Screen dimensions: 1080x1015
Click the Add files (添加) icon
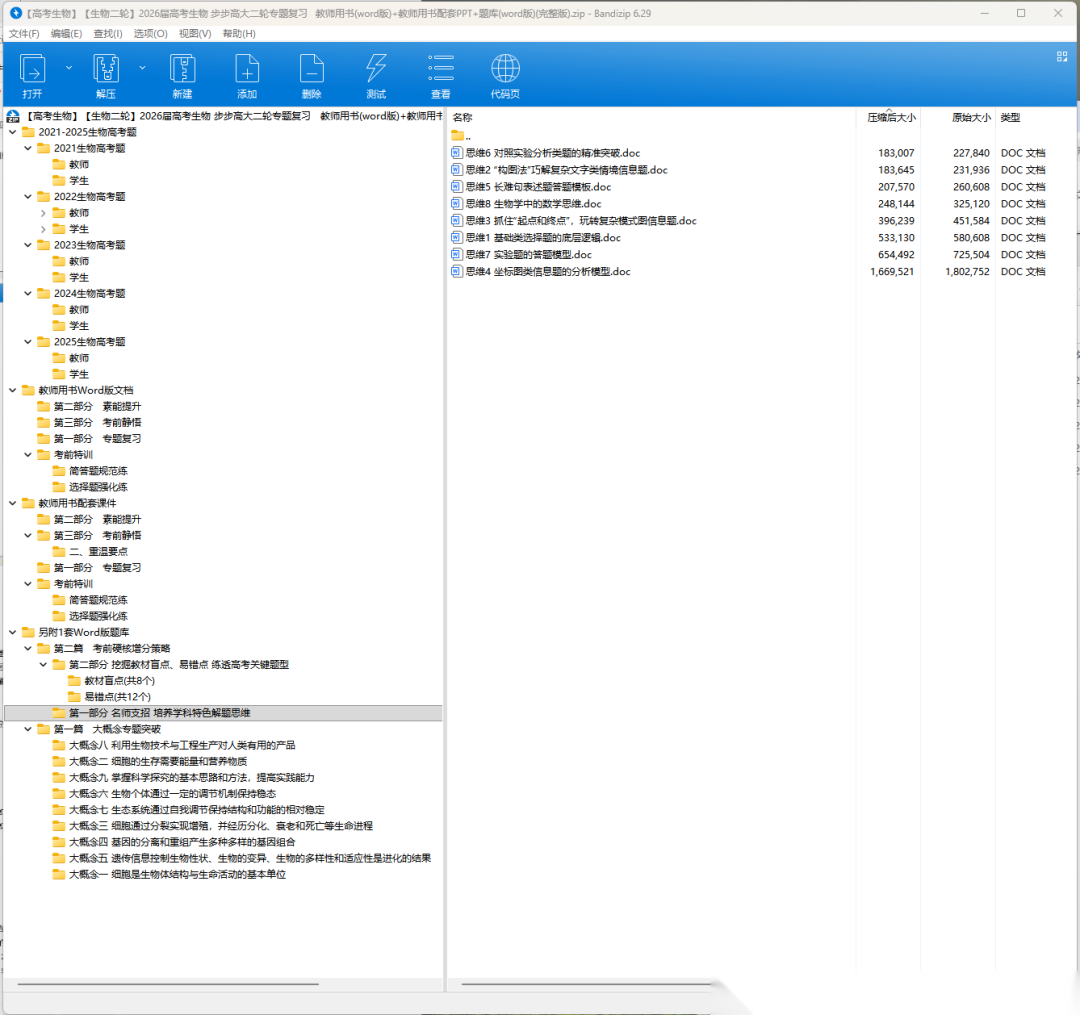point(247,70)
